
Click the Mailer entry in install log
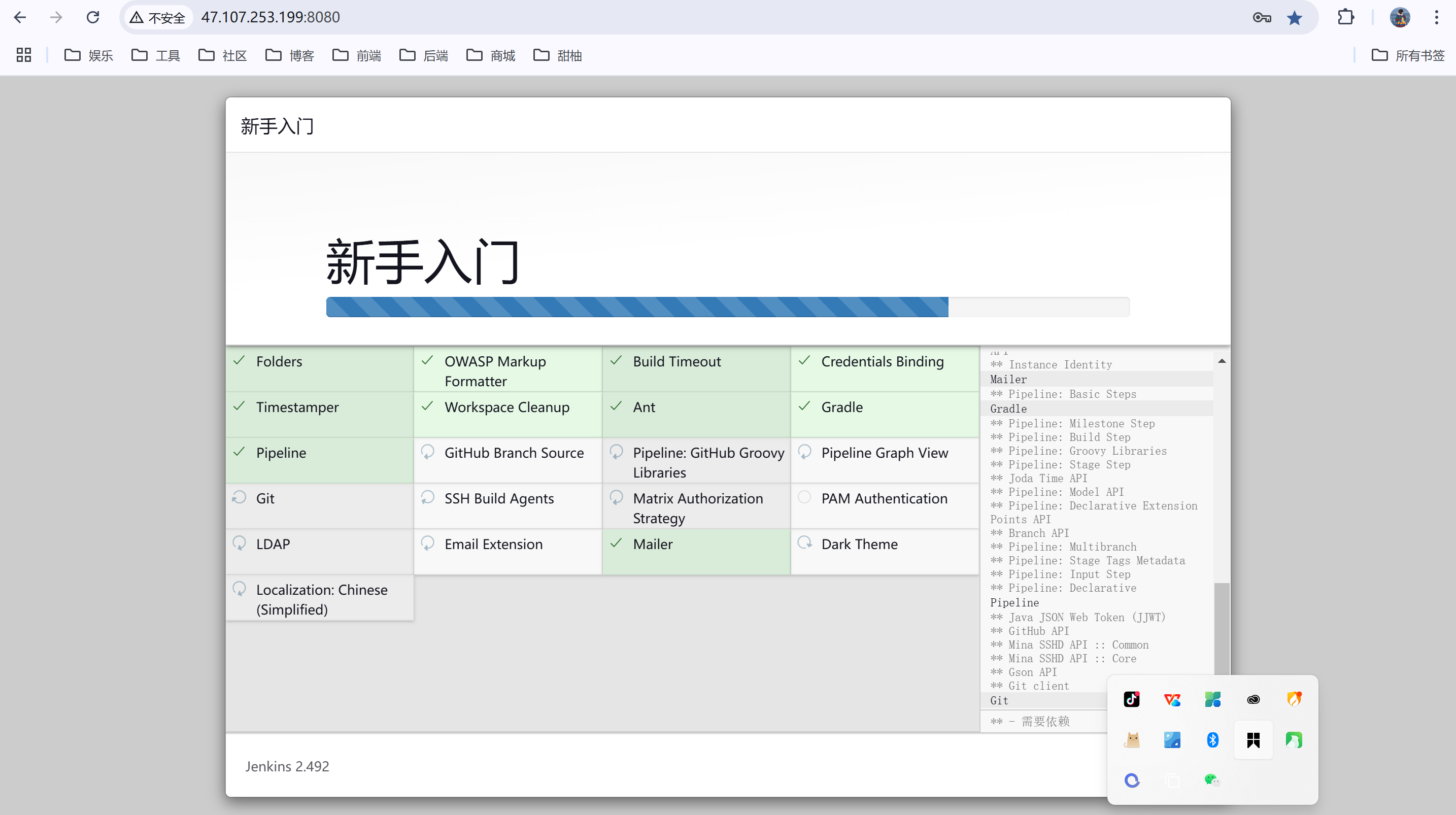[1008, 379]
